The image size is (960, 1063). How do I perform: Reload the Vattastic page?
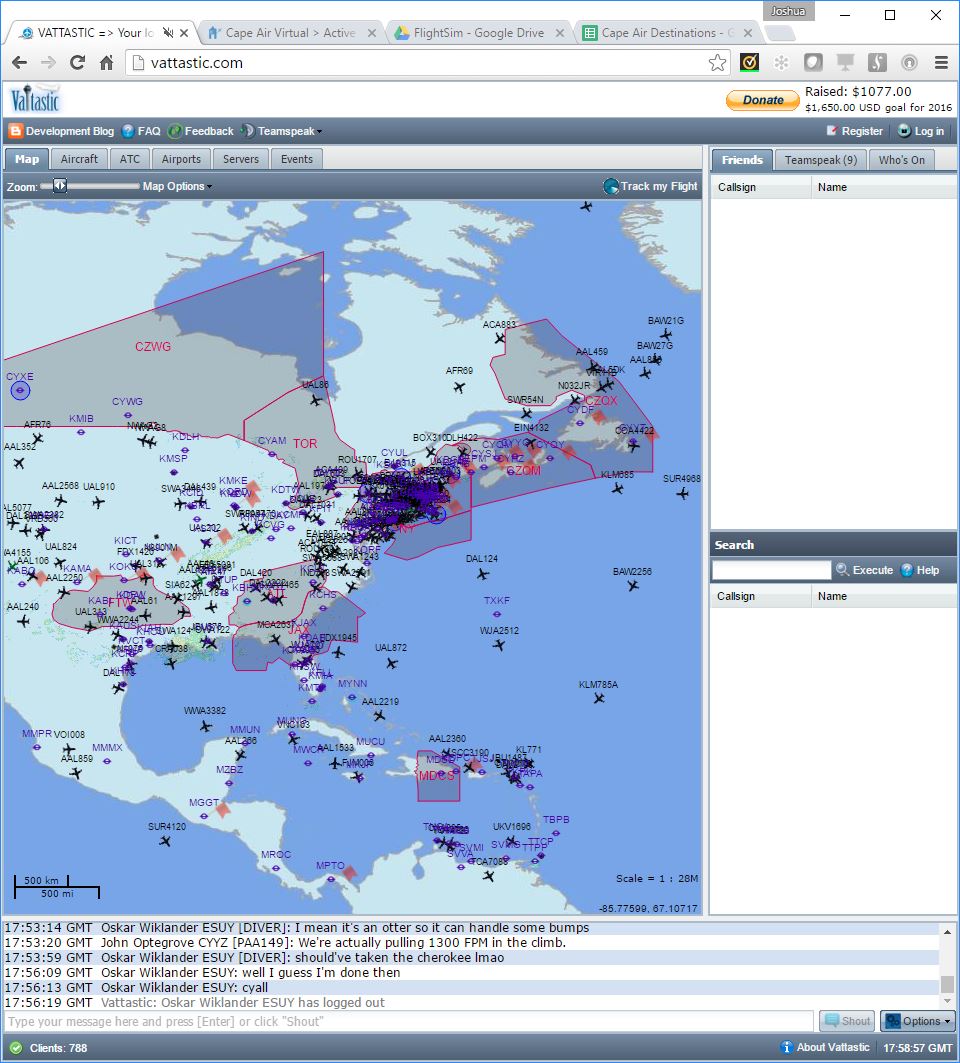[77, 63]
